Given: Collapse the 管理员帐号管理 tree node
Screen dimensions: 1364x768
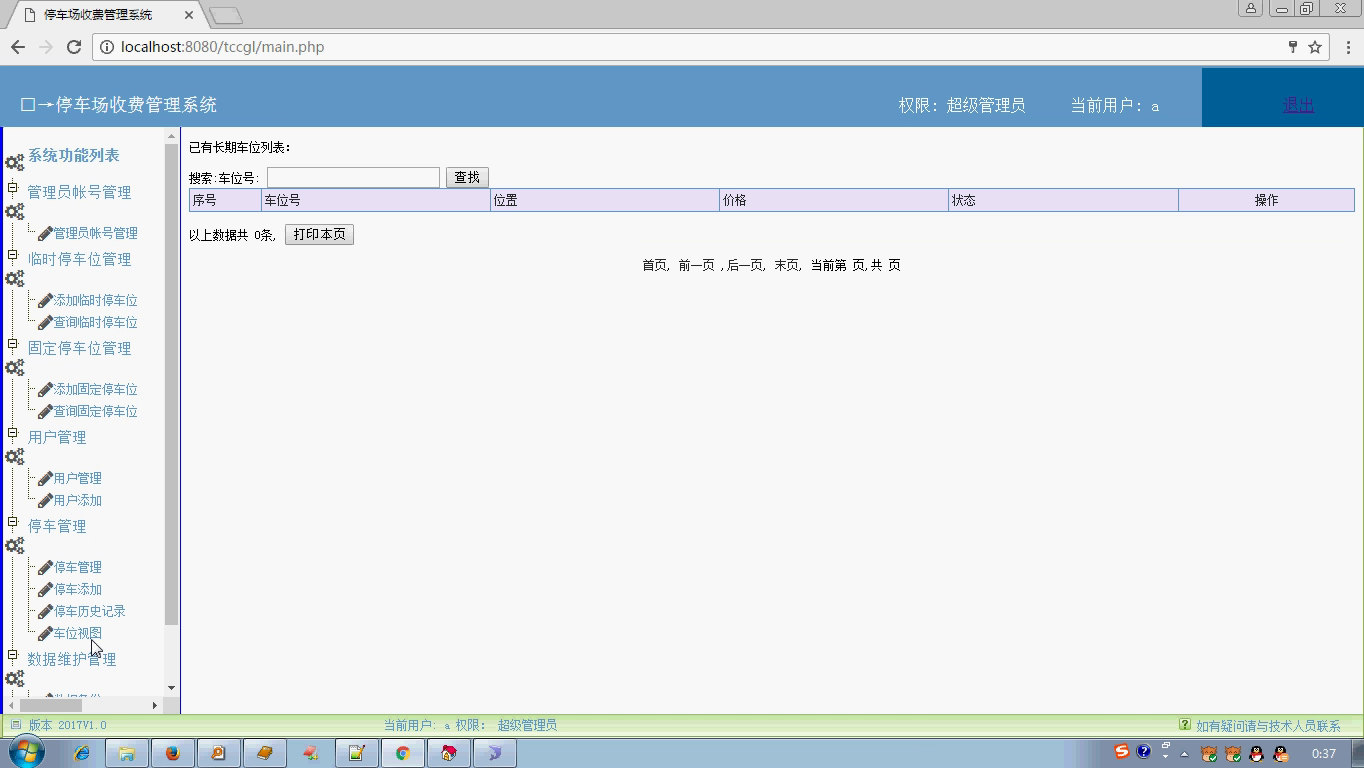Looking at the screenshot, I should pyautogui.click(x=13, y=187).
